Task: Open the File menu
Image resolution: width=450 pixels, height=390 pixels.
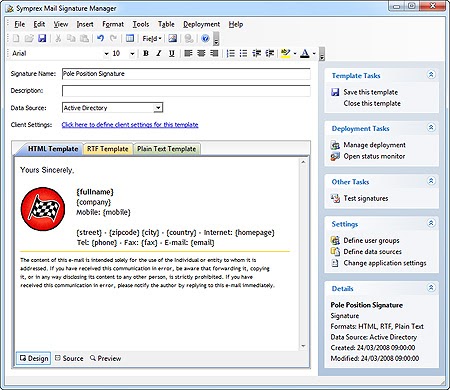Action: (x=20, y=24)
